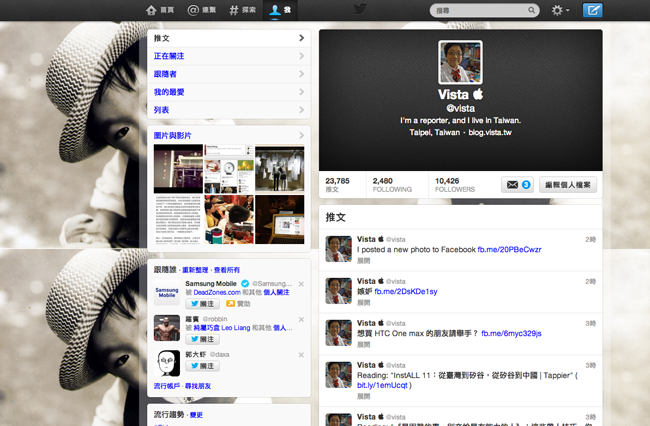
Task: Open the # Discover tab
Action: (243, 10)
